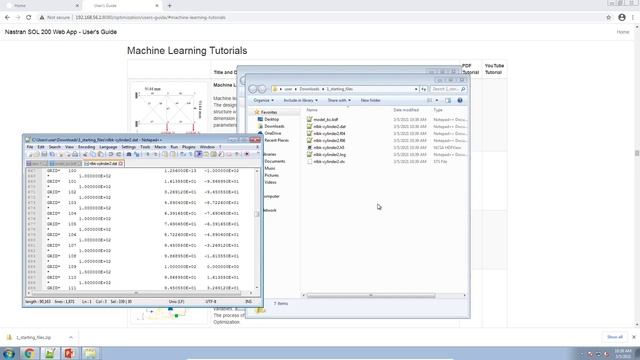
Task: Open the Chrome new tab plus button
Action: (x=169, y=6)
